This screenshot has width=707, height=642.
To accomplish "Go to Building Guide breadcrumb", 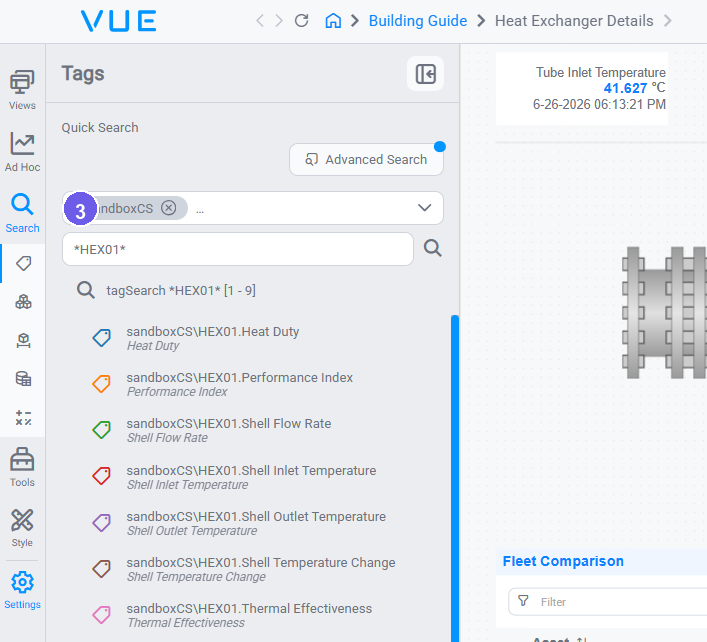I will 418,21.
